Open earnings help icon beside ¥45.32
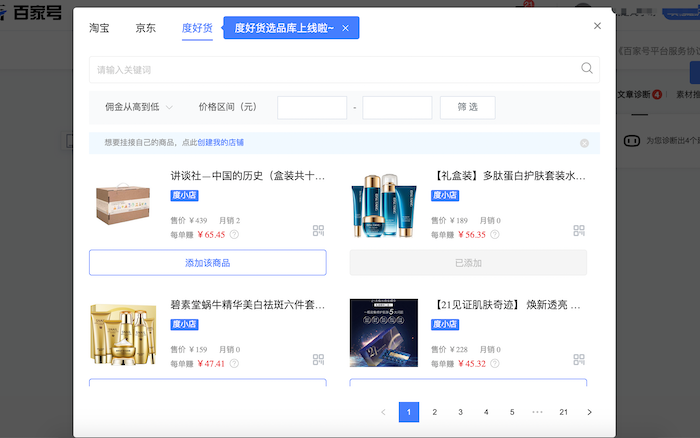 click(495, 363)
